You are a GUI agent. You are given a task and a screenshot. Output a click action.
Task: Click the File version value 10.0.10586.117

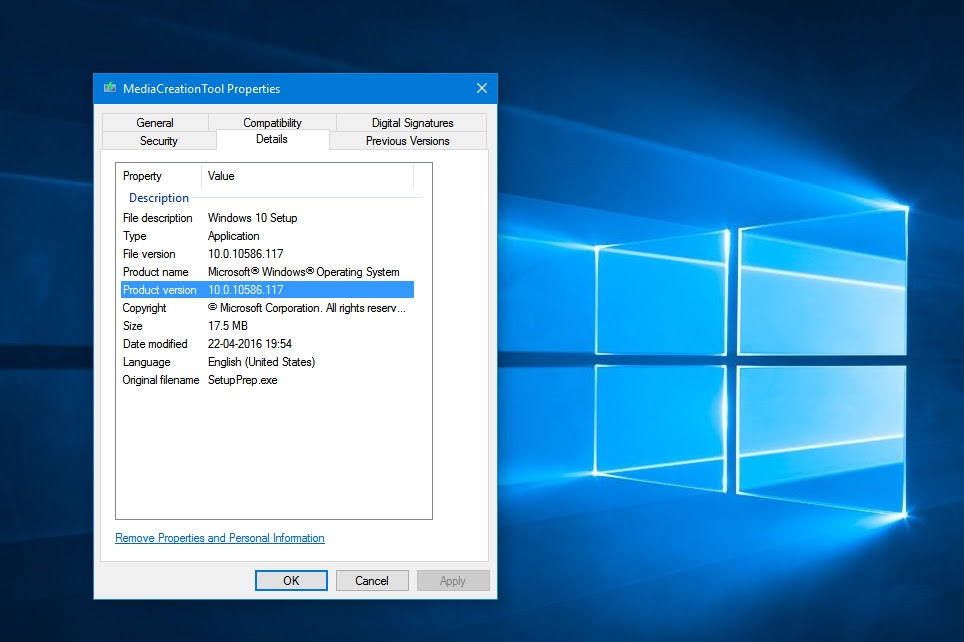[x=246, y=254]
